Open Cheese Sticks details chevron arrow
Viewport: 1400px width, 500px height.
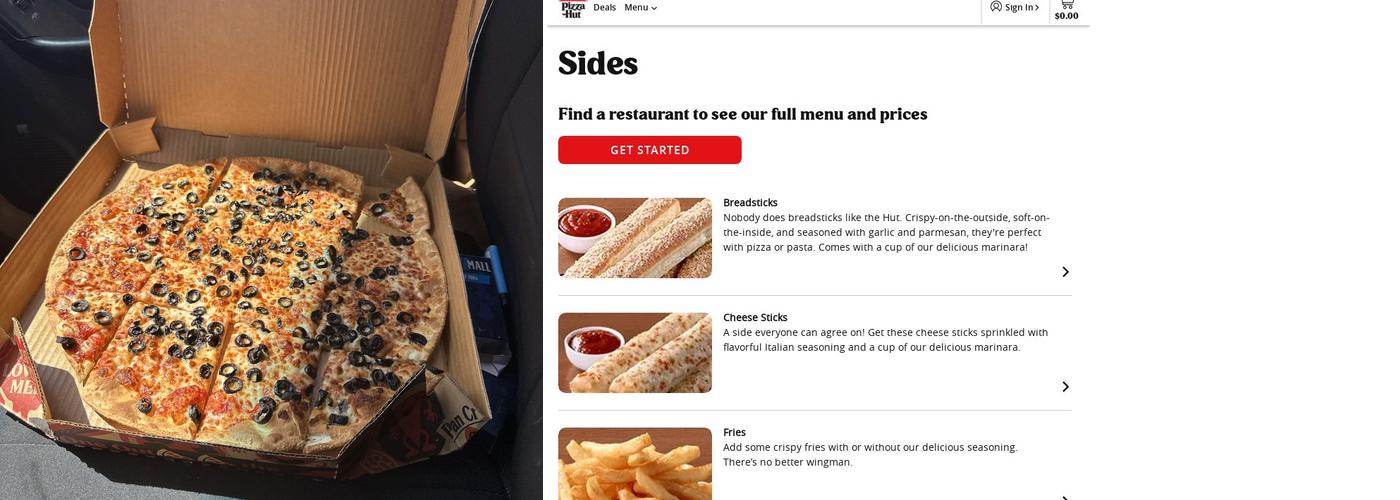click(1065, 387)
